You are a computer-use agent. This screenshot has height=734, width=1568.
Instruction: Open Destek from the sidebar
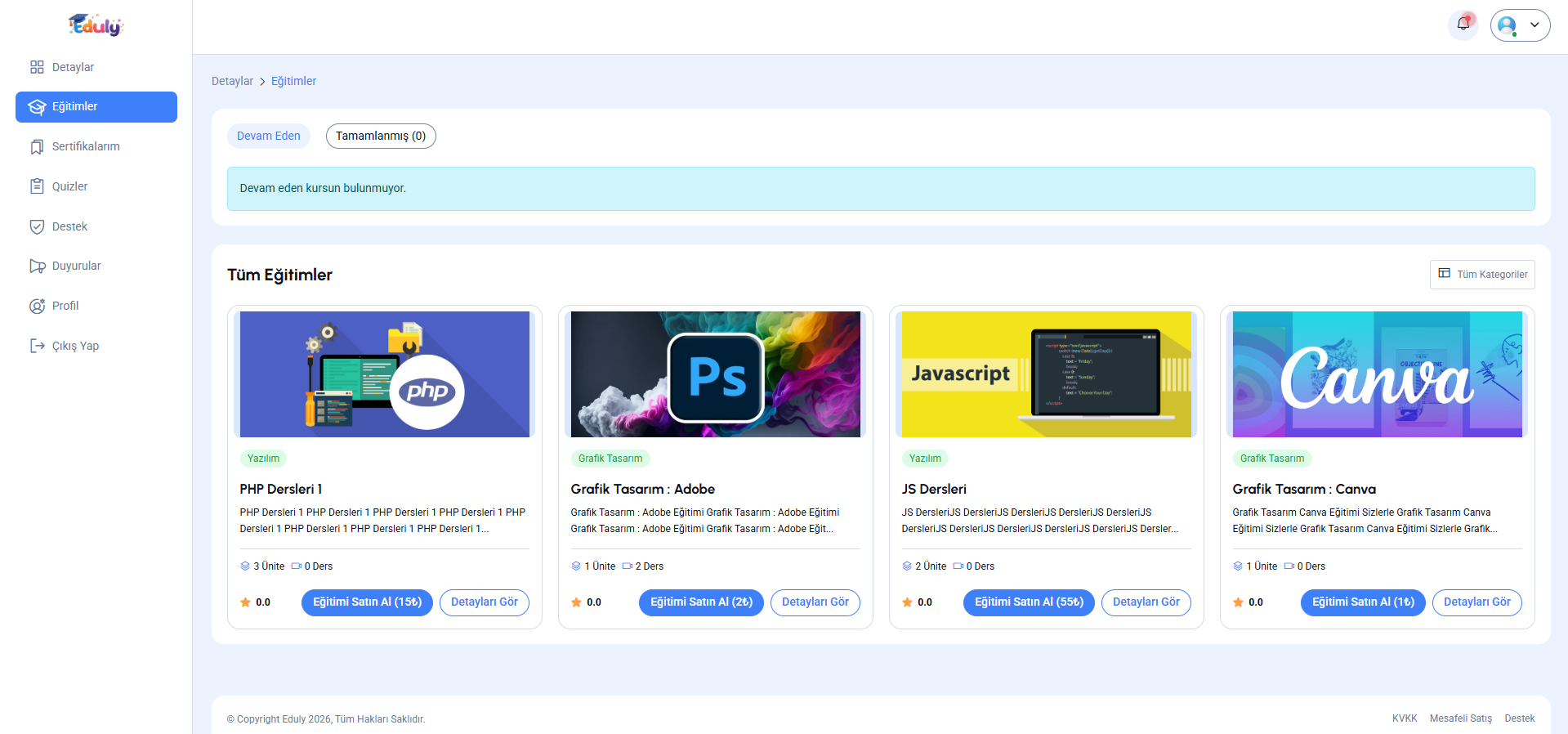pos(96,226)
